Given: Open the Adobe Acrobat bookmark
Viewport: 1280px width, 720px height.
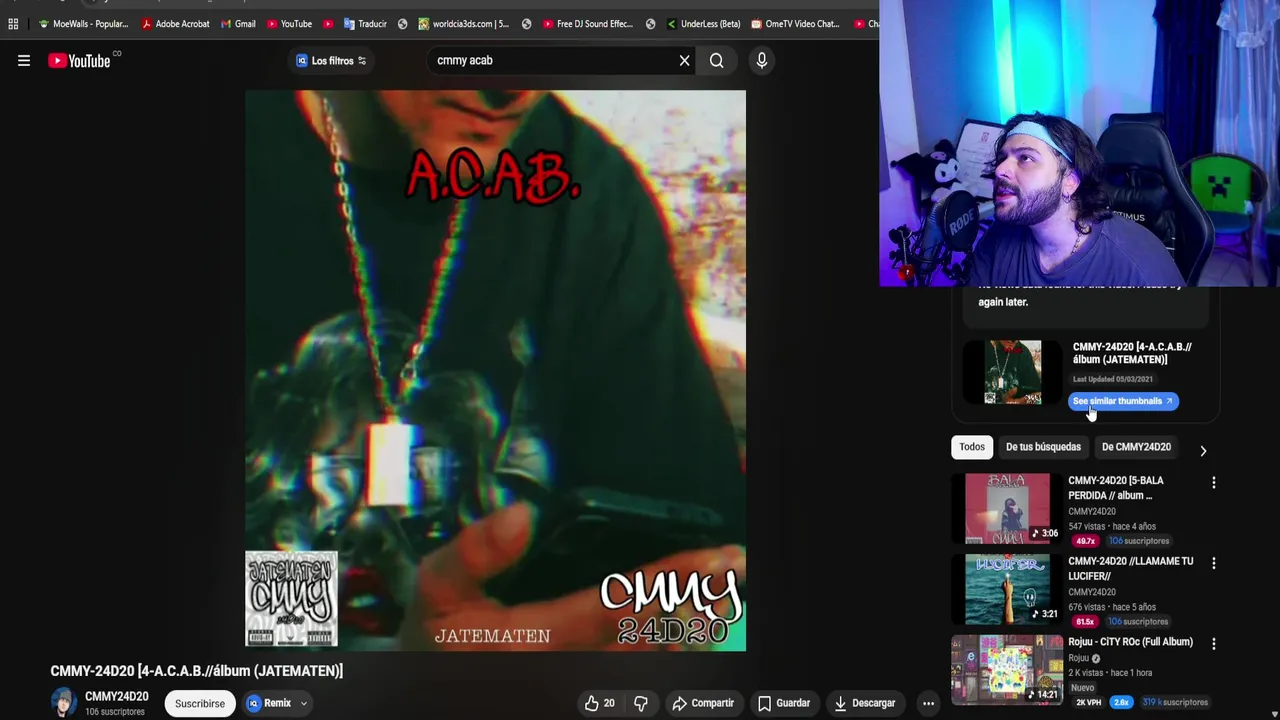Looking at the screenshot, I should click(175, 24).
